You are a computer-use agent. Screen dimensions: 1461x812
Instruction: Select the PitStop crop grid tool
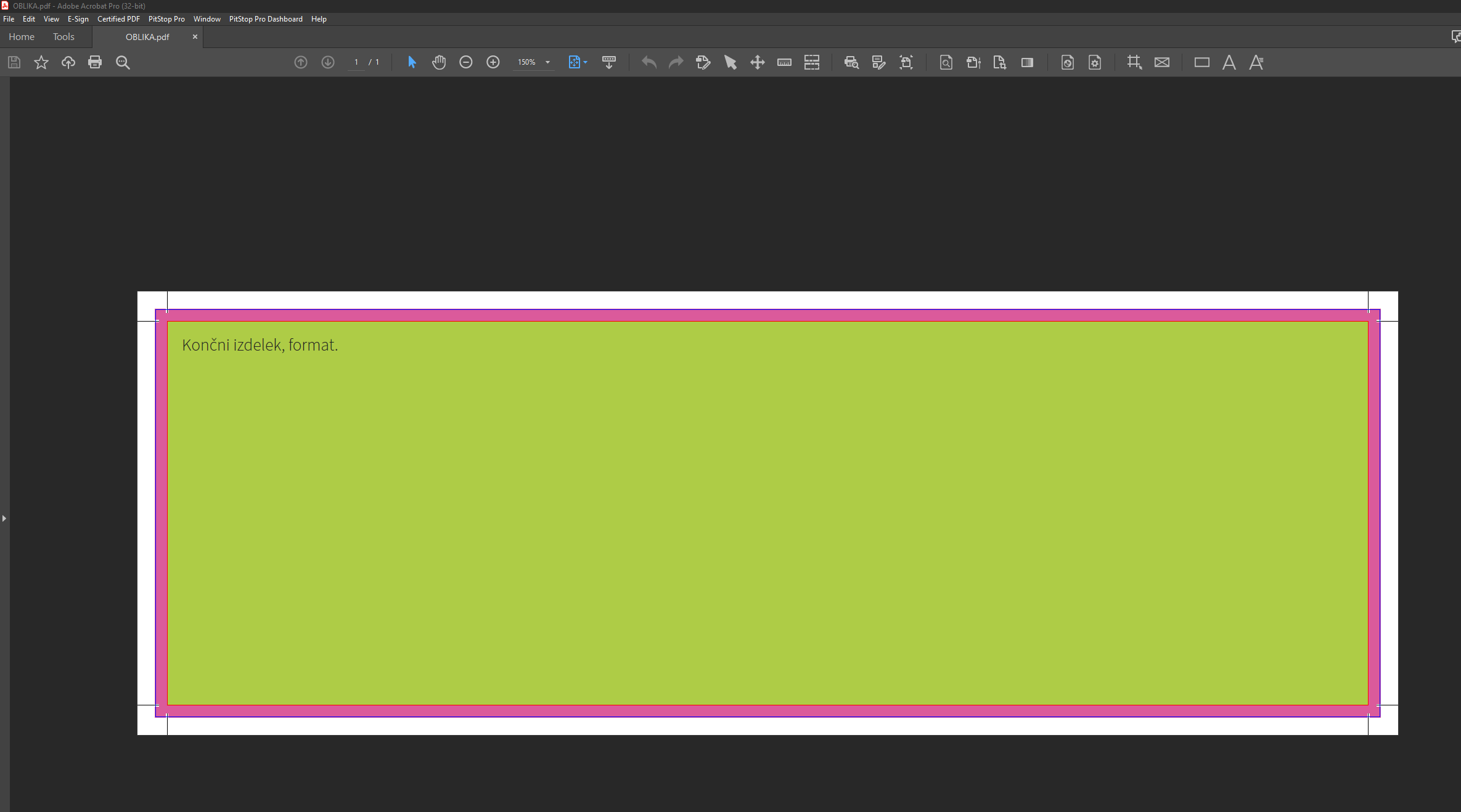pos(1134,62)
